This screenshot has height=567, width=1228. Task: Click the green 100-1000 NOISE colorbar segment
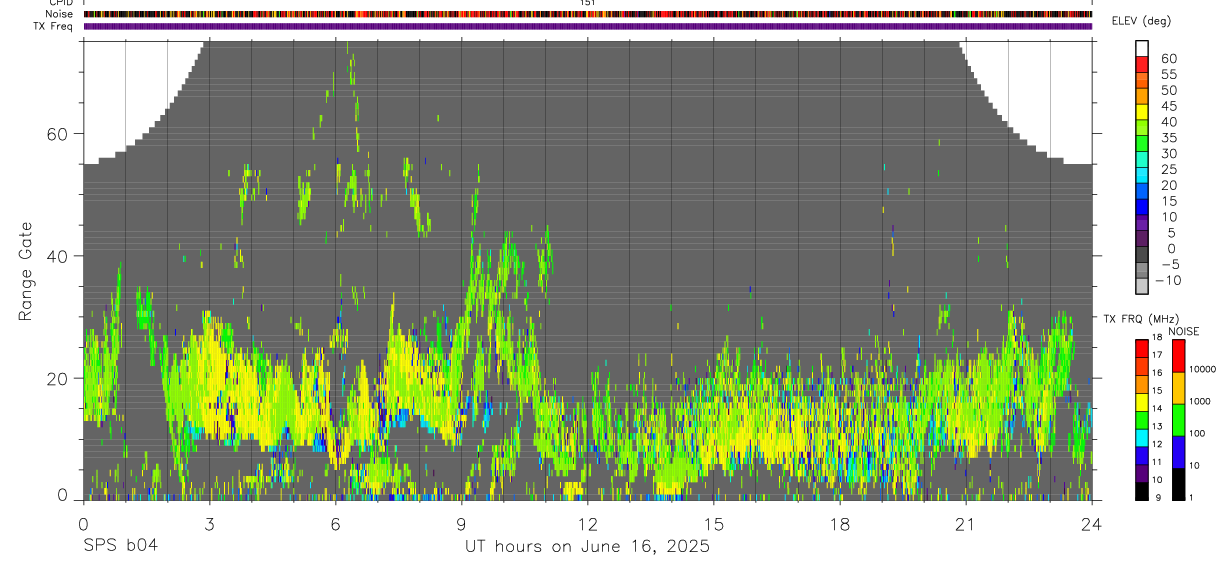(1179, 419)
